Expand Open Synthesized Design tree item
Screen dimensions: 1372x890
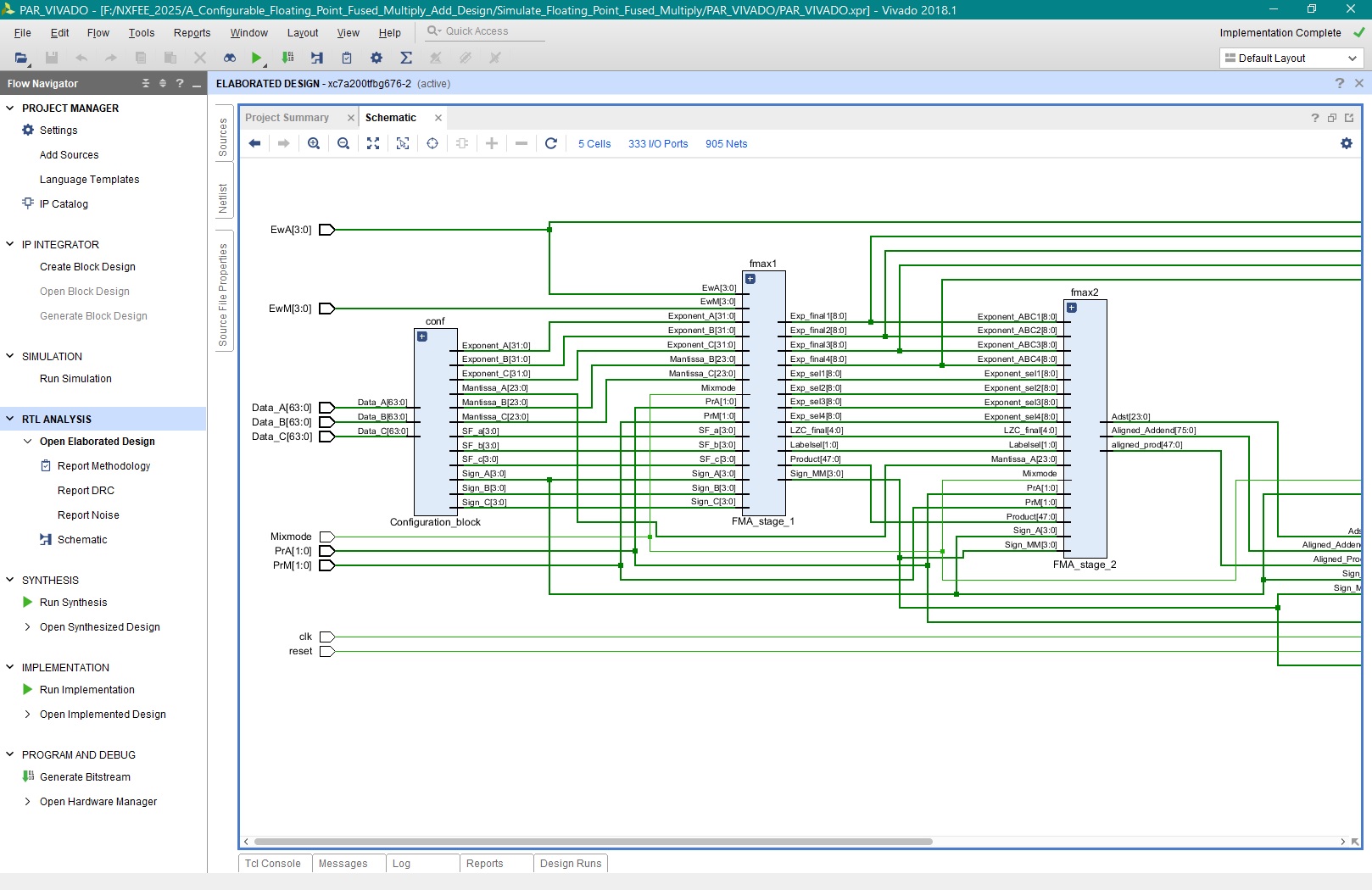(x=28, y=627)
